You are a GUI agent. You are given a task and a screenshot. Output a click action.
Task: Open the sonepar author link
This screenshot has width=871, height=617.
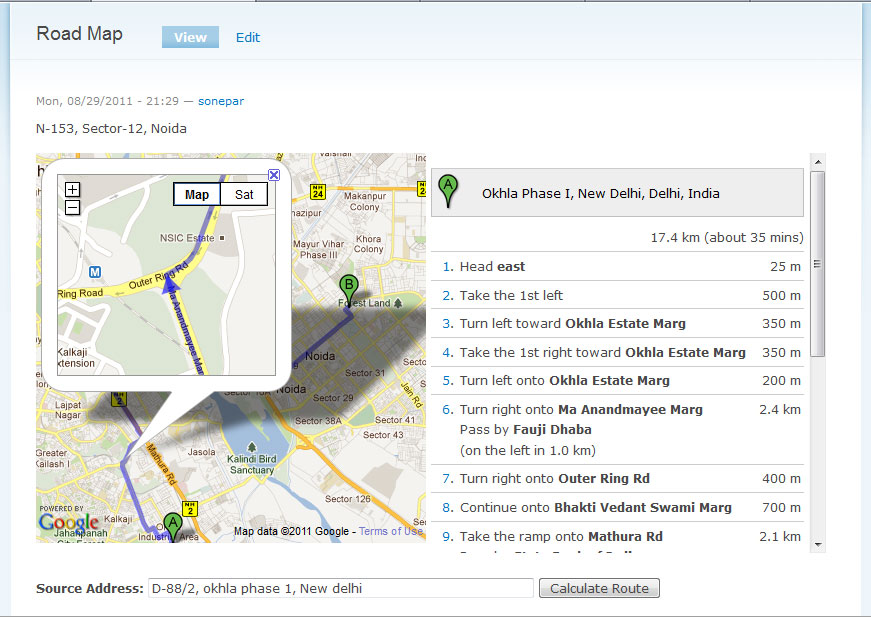(221, 101)
